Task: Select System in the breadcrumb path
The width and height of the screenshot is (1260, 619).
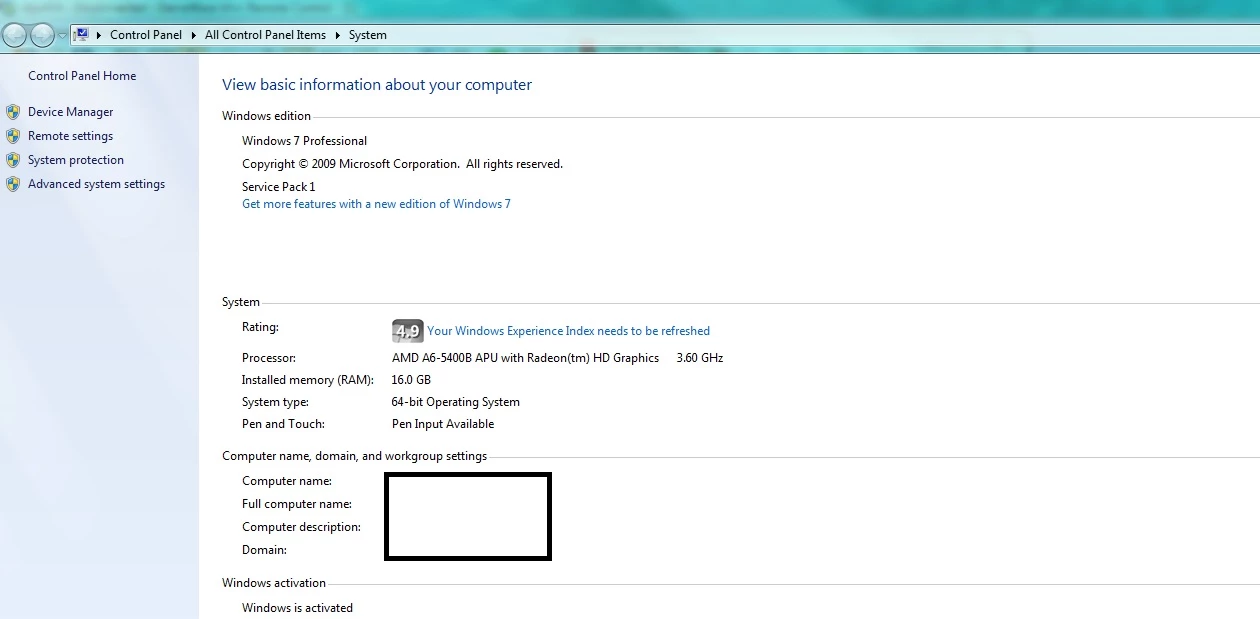Action: click(367, 35)
